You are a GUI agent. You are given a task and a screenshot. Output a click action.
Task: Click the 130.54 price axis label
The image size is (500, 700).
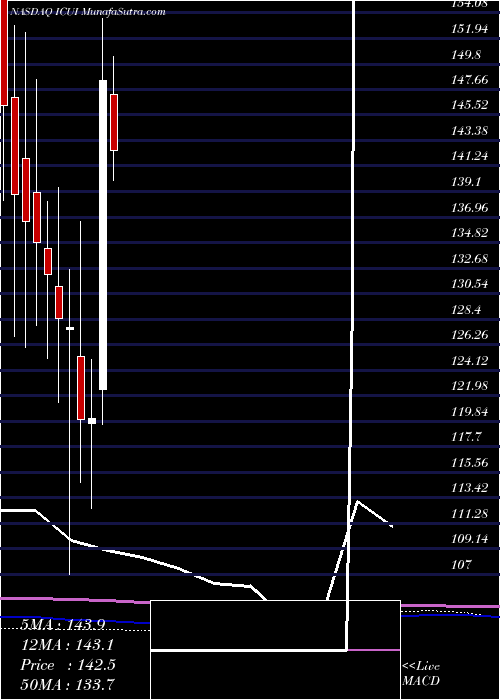[469, 283]
